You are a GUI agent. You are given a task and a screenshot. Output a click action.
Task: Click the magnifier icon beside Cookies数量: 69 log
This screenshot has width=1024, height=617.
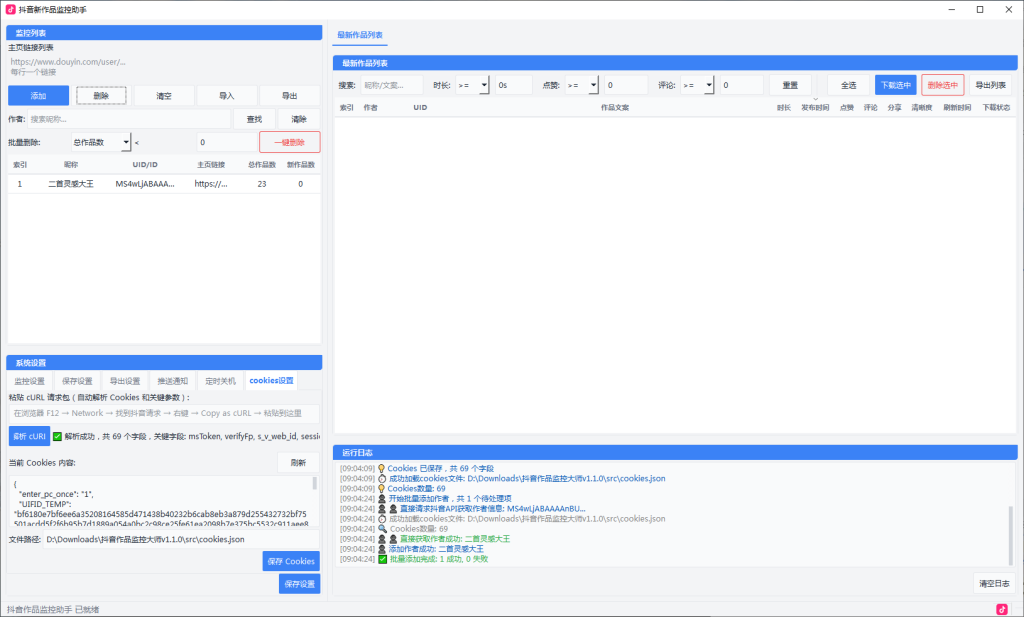(x=383, y=529)
